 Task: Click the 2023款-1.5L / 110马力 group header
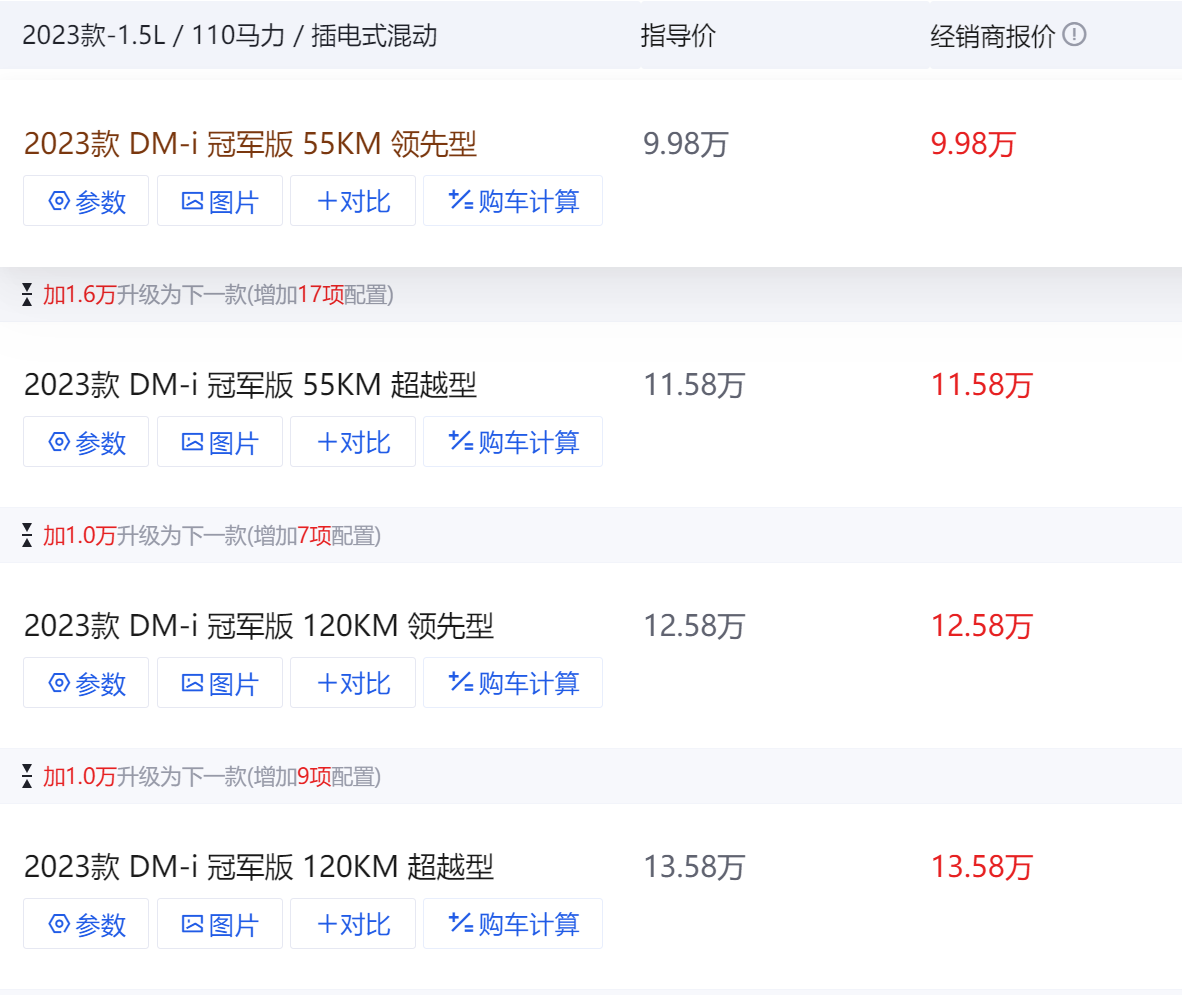[x=230, y=36]
